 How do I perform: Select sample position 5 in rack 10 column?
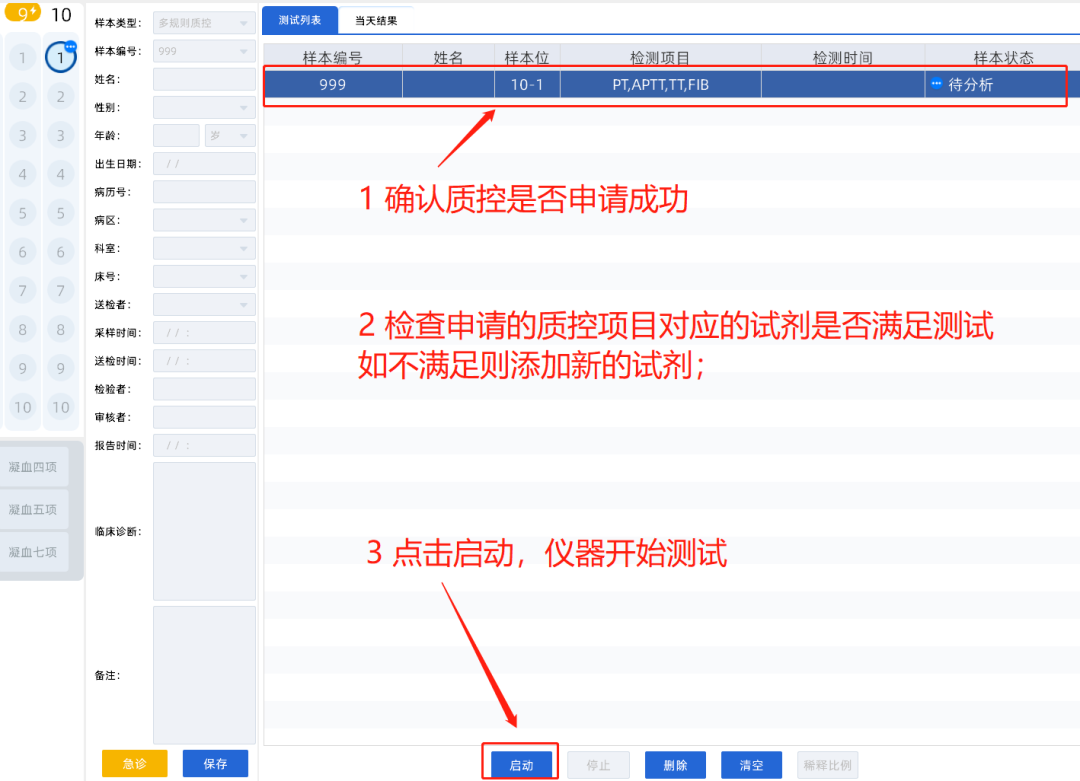[61, 213]
